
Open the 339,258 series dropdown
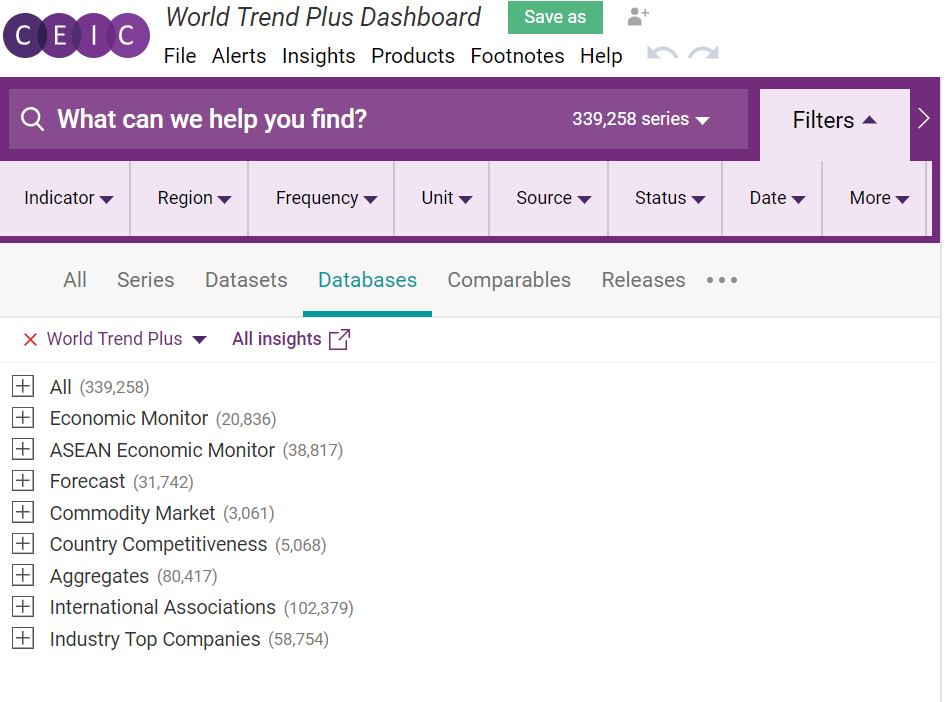(641, 119)
